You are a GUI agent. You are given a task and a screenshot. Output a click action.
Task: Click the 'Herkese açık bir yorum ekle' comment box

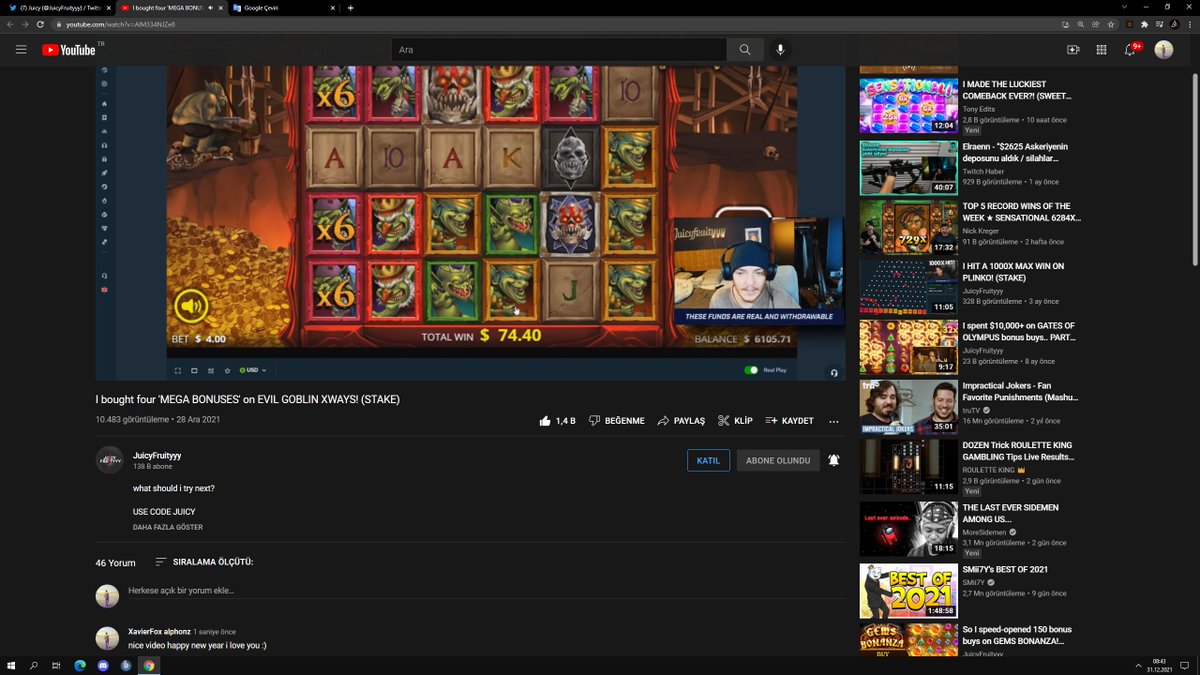click(486, 591)
